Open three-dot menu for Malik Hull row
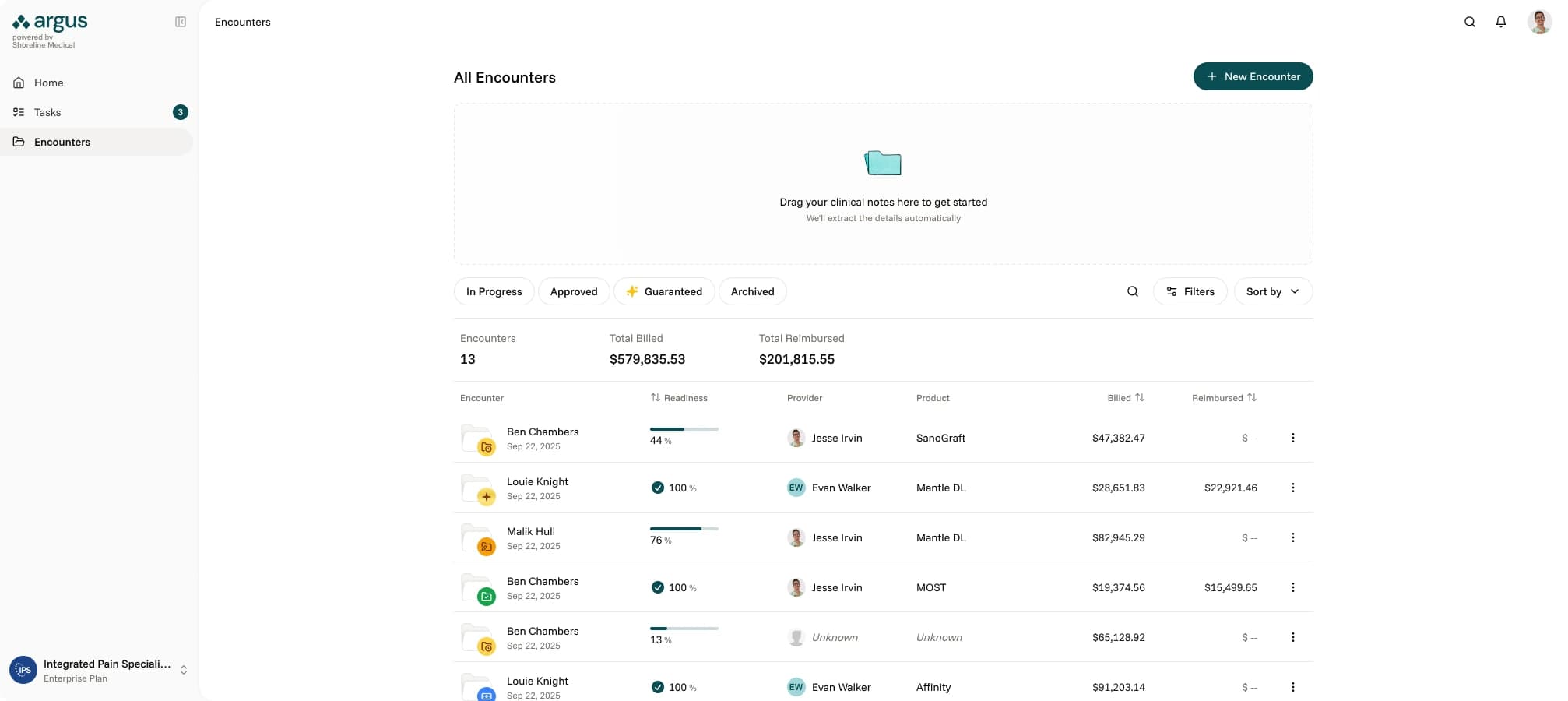Image resolution: width=1568 pixels, height=701 pixels. [x=1292, y=537]
